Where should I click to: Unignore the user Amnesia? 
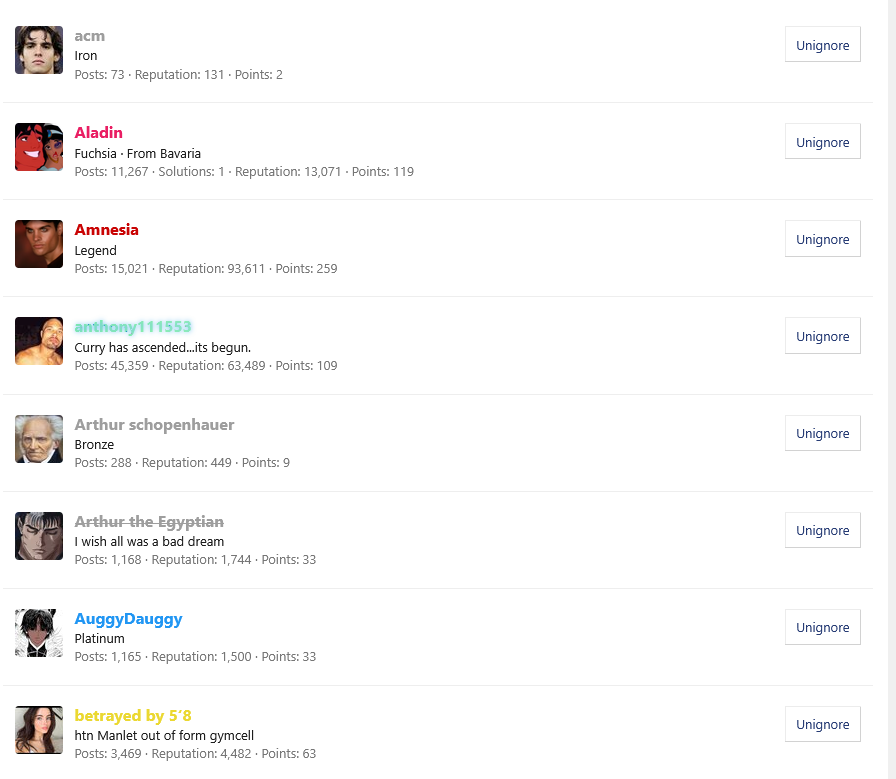pyautogui.click(x=823, y=238)
